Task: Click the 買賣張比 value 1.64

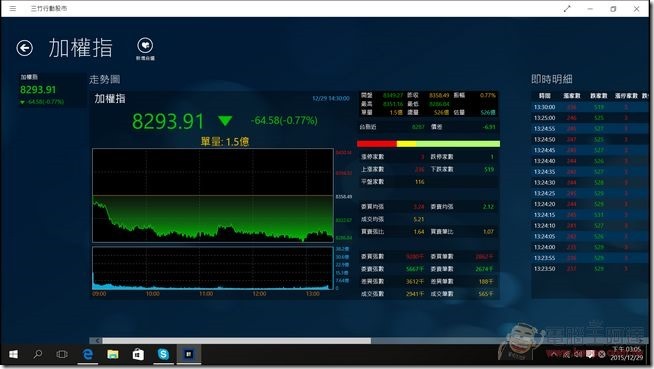Action: [419, 232]
